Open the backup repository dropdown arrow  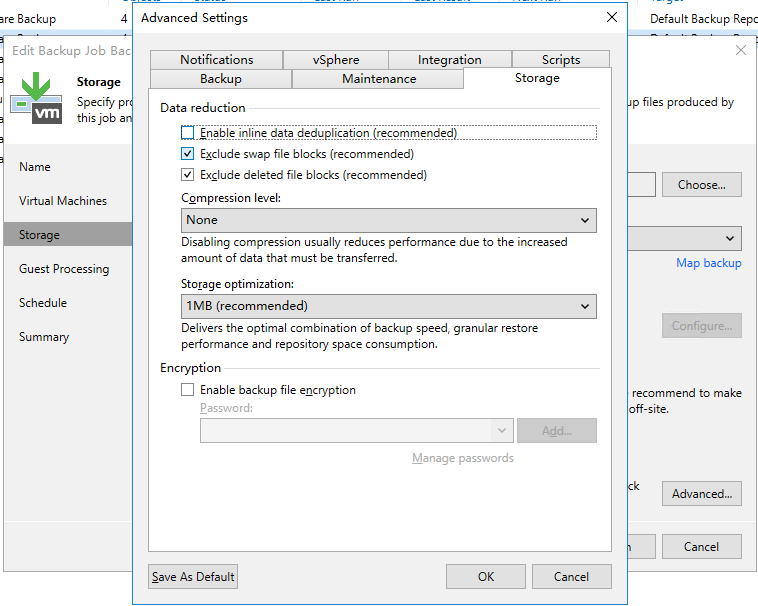(x=730, y=238)
